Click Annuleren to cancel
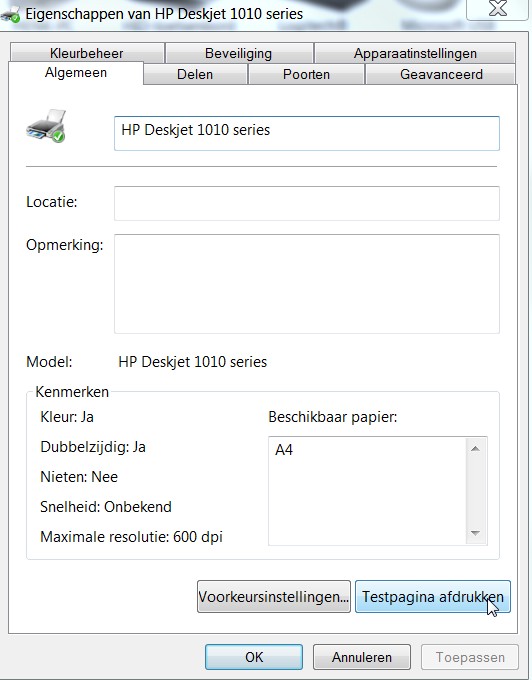The height and width of the screenshot is (680, 532). [362, 657]
